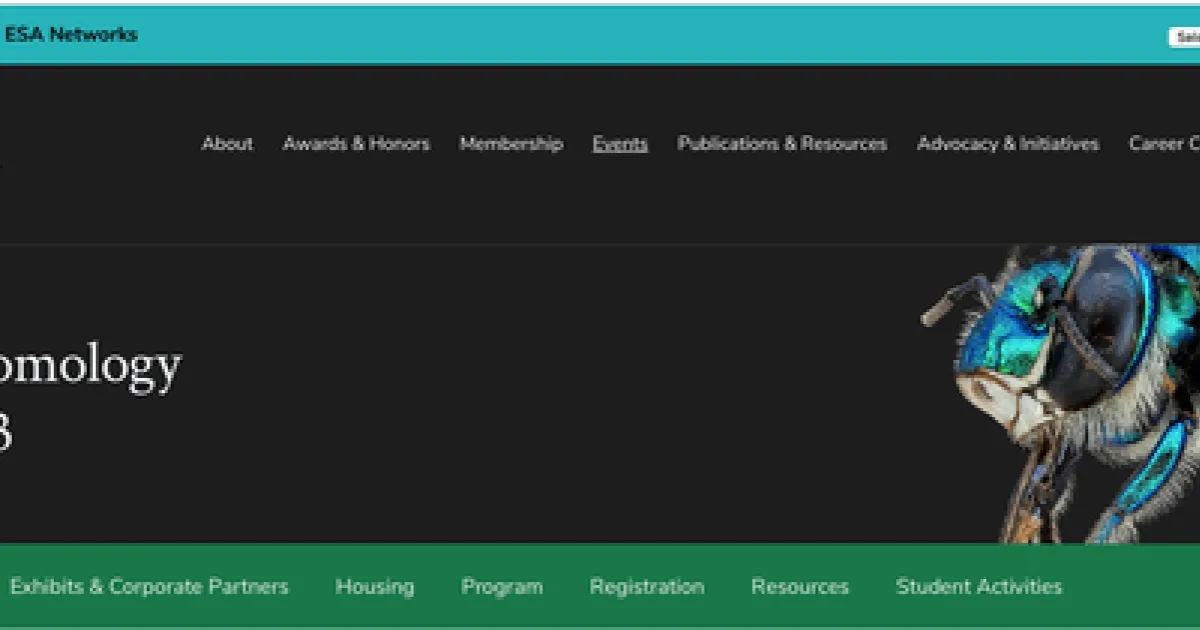Image resolution: width=1200 pixels, height=630 pixels.
Task: Open Advocacy & Initiatives menu
Action: tap(1008, 144)
